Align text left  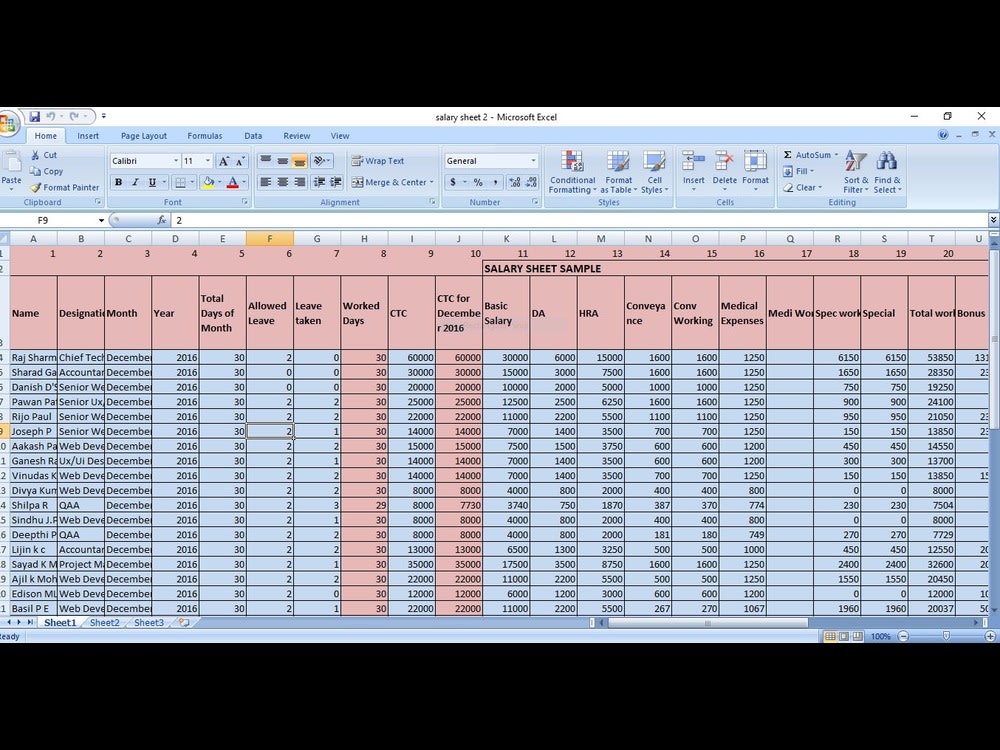pyautogui.click(x=266, y=182)
